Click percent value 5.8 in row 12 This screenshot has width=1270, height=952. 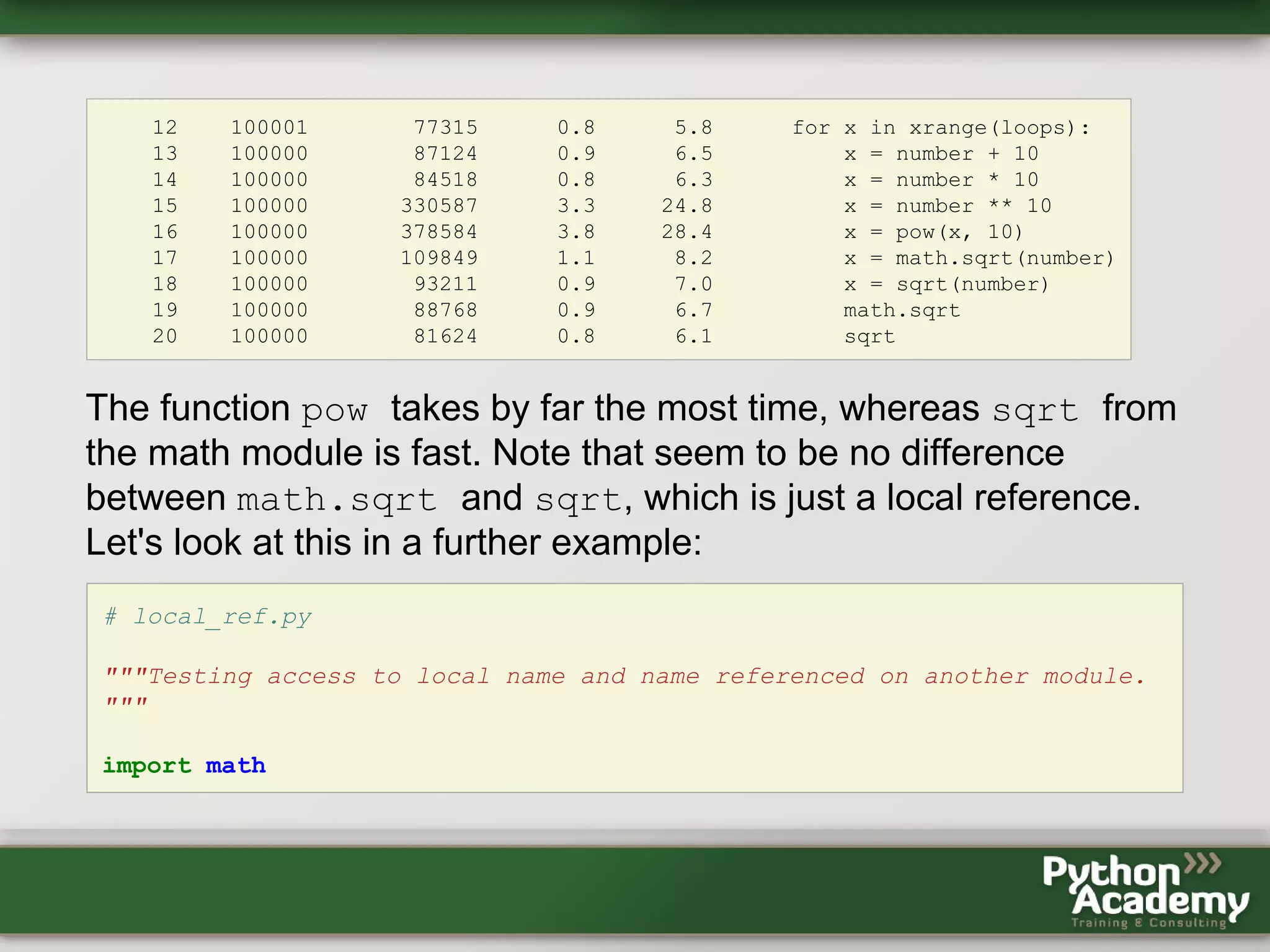pyautogui.click(x=694, y=128)
